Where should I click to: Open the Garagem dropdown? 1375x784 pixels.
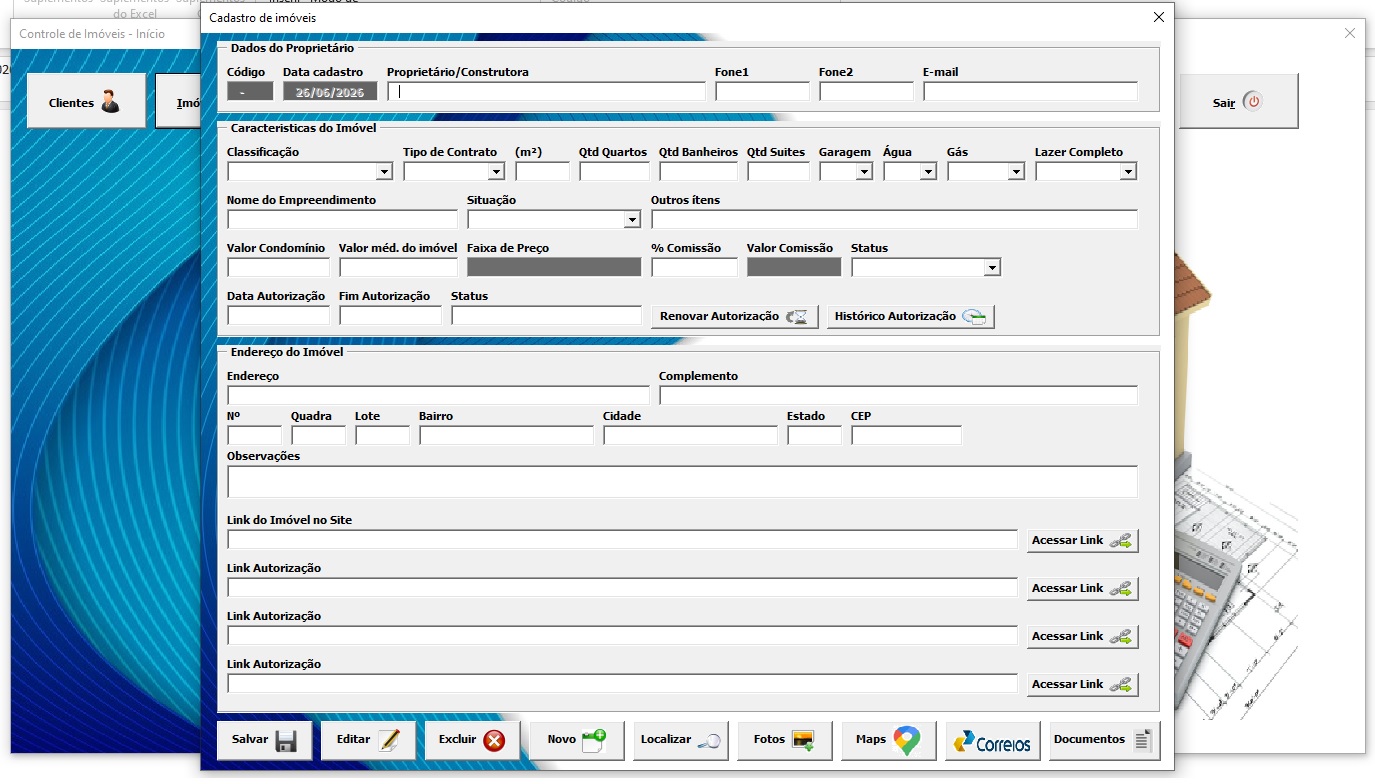864,172
